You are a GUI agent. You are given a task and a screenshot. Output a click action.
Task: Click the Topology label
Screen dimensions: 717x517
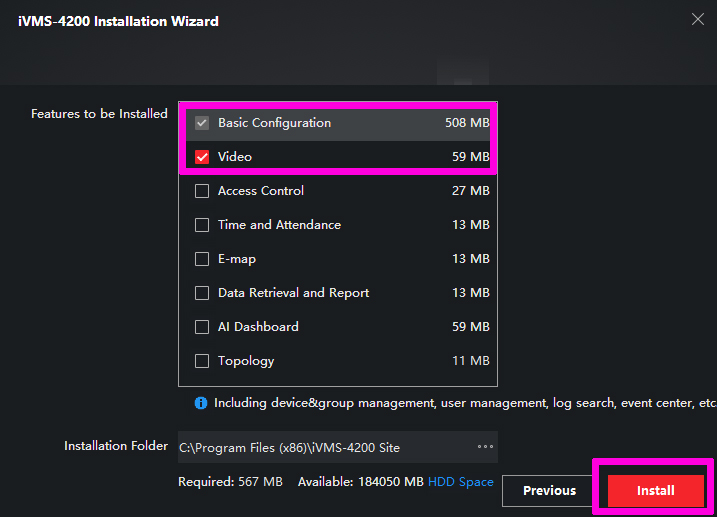pos(246,361)
